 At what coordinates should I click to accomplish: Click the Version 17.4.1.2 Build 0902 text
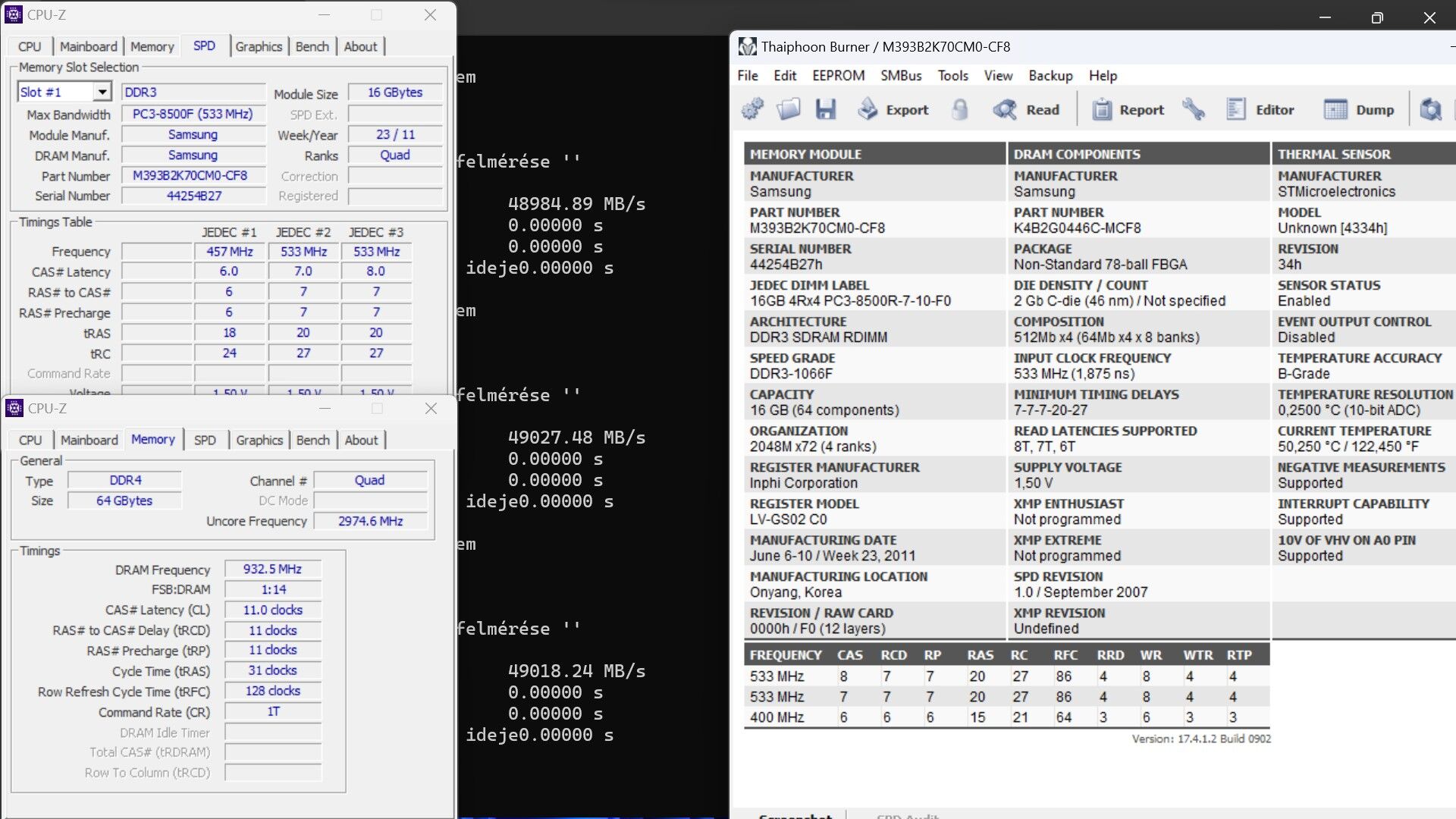point(1201,739)
